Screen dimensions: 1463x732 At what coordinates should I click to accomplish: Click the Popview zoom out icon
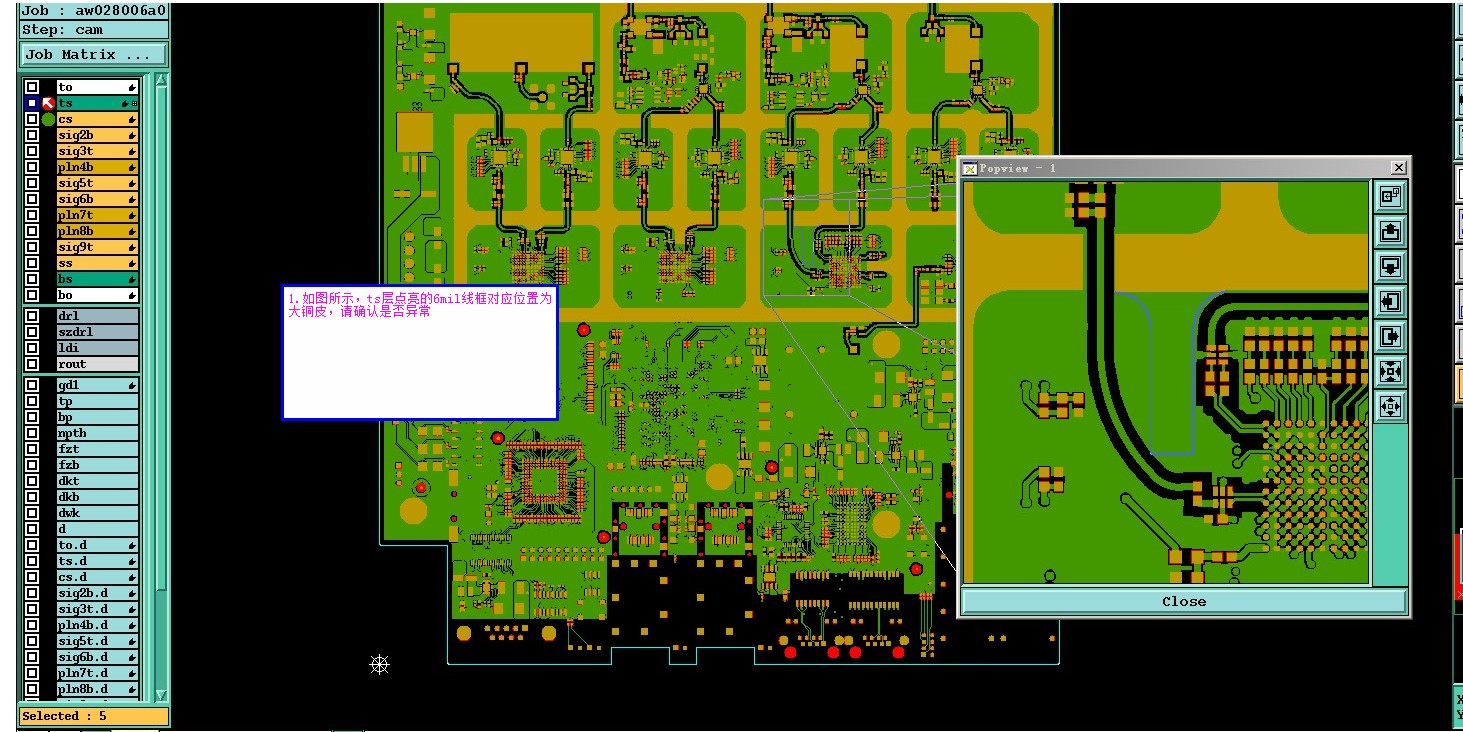pyautogui.click(x=1390, y=406)
